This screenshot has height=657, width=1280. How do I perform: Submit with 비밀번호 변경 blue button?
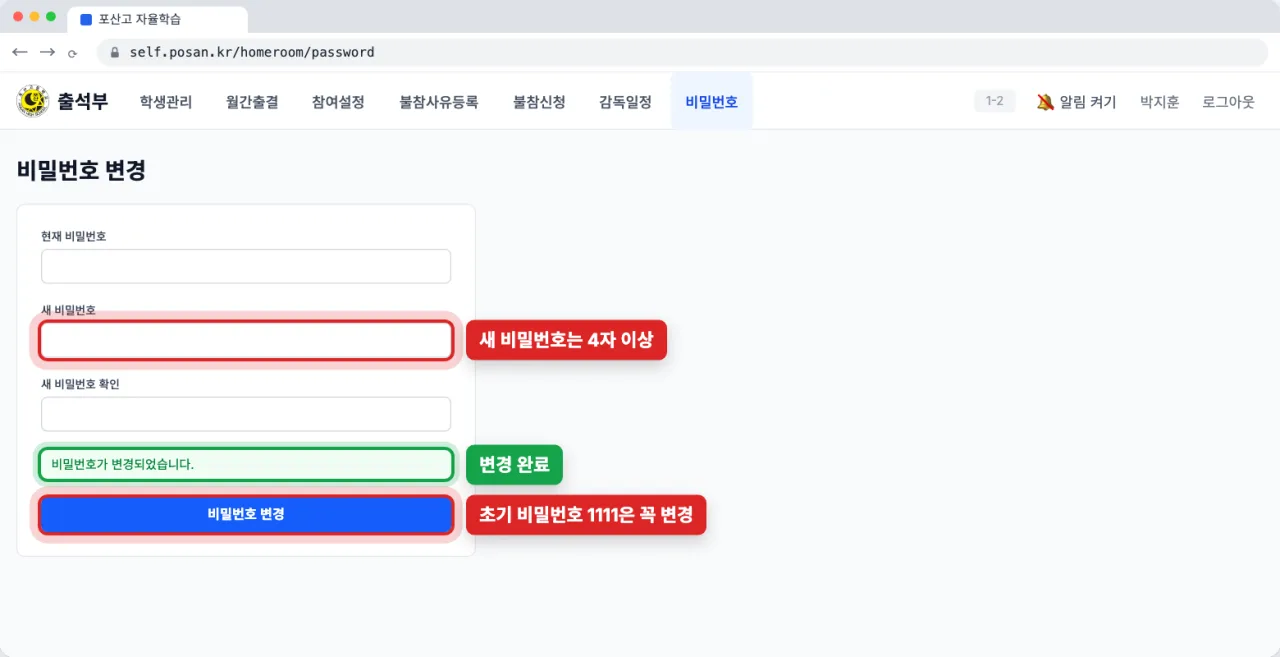246,514
